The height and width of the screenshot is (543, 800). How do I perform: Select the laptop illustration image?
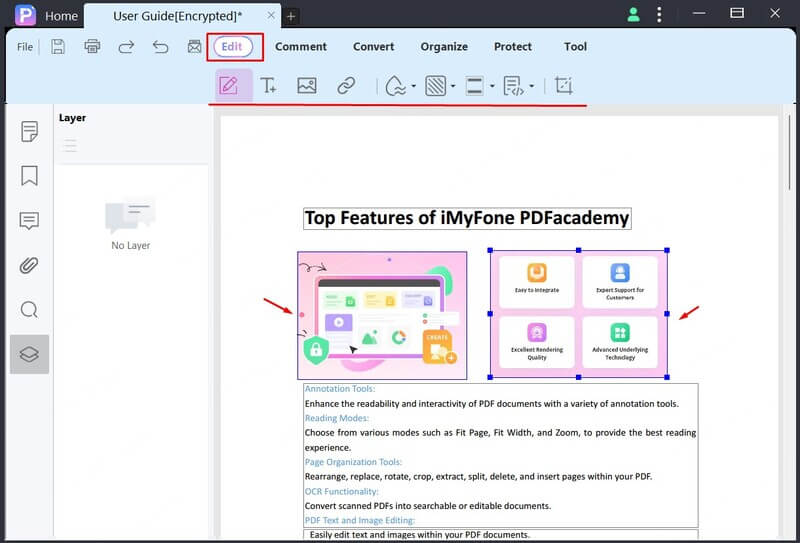pos(382,315)
